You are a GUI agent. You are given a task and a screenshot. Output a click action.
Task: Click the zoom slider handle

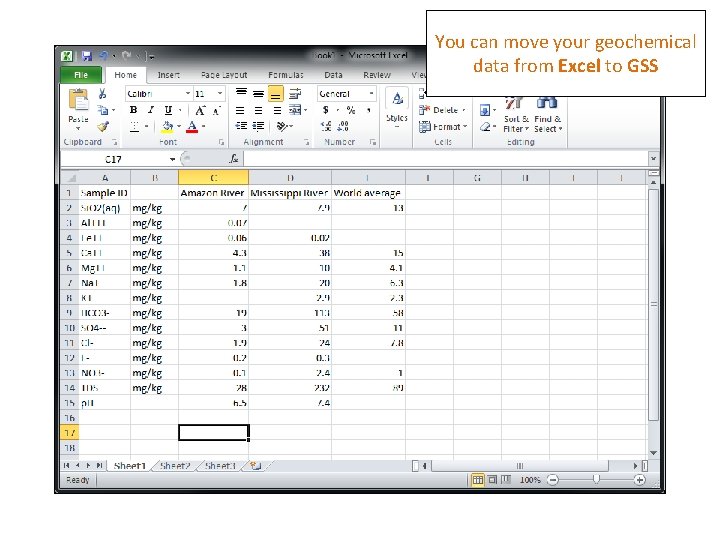coord(596,480)
